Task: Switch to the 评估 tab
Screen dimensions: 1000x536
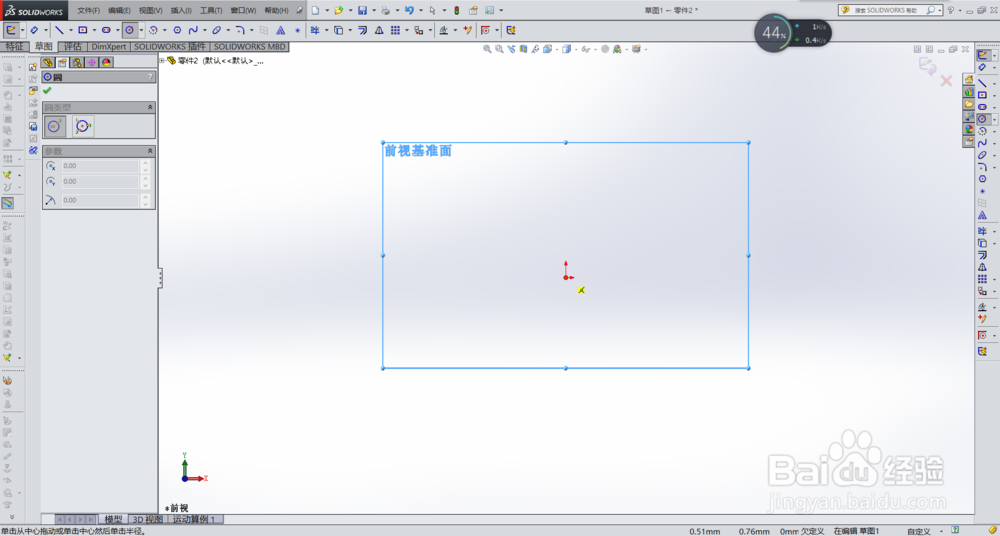Action: (73, 47)
